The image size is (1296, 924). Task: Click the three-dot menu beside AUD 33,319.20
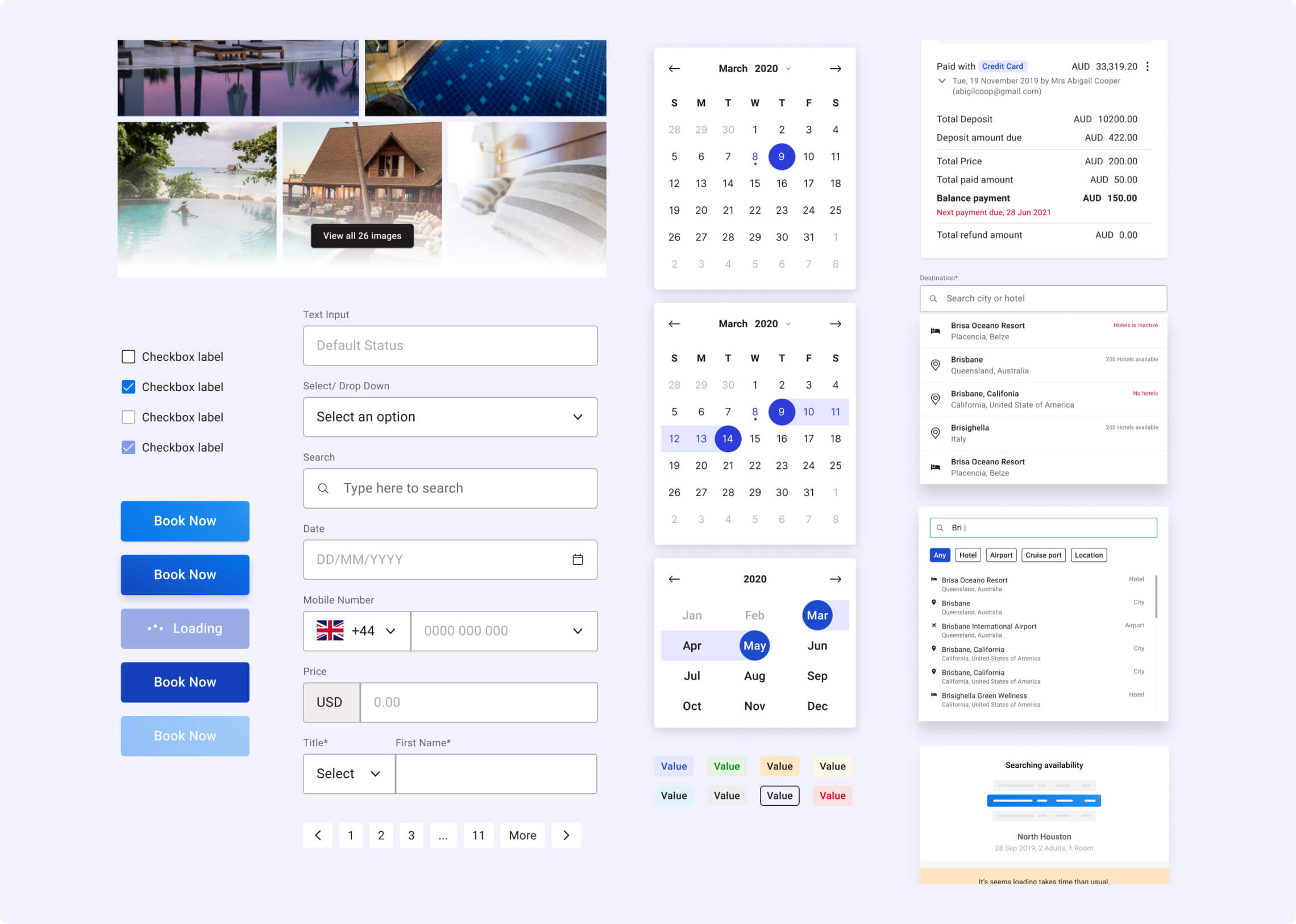pos(1147,66)
